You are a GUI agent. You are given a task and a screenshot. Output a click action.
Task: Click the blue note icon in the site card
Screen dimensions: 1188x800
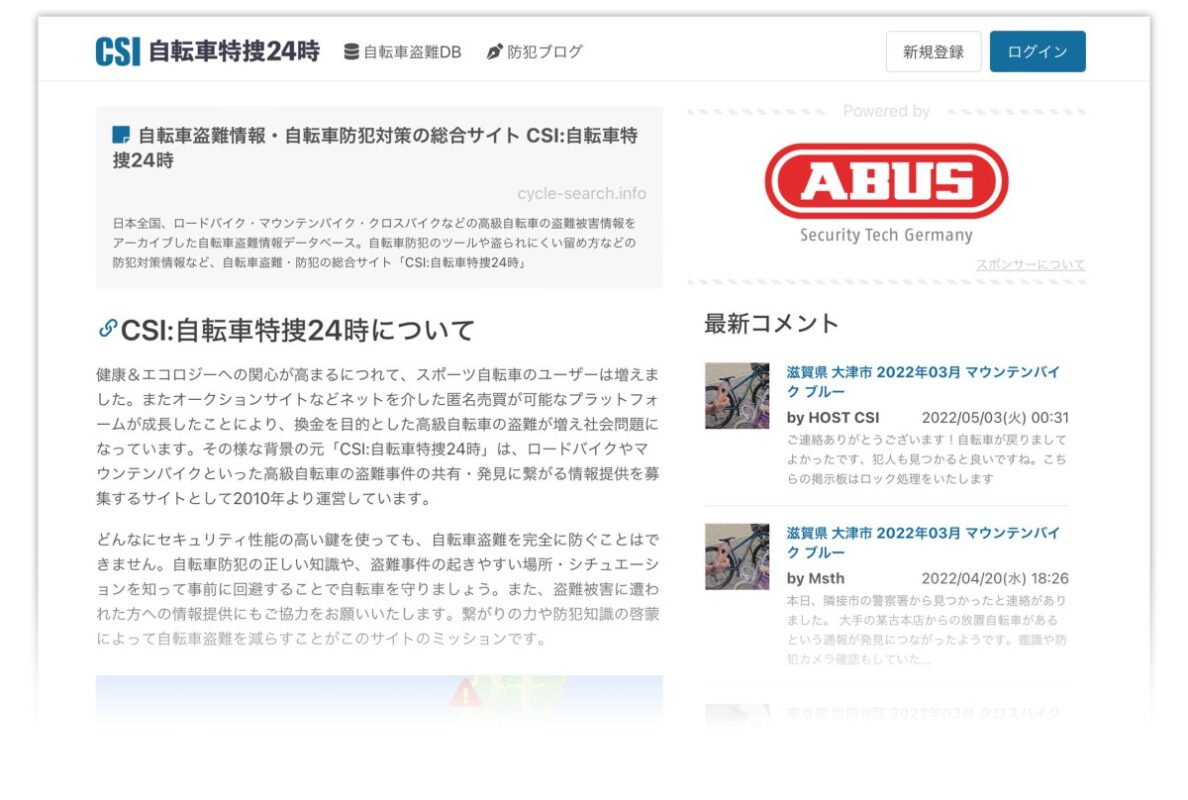tap(121, 135)
